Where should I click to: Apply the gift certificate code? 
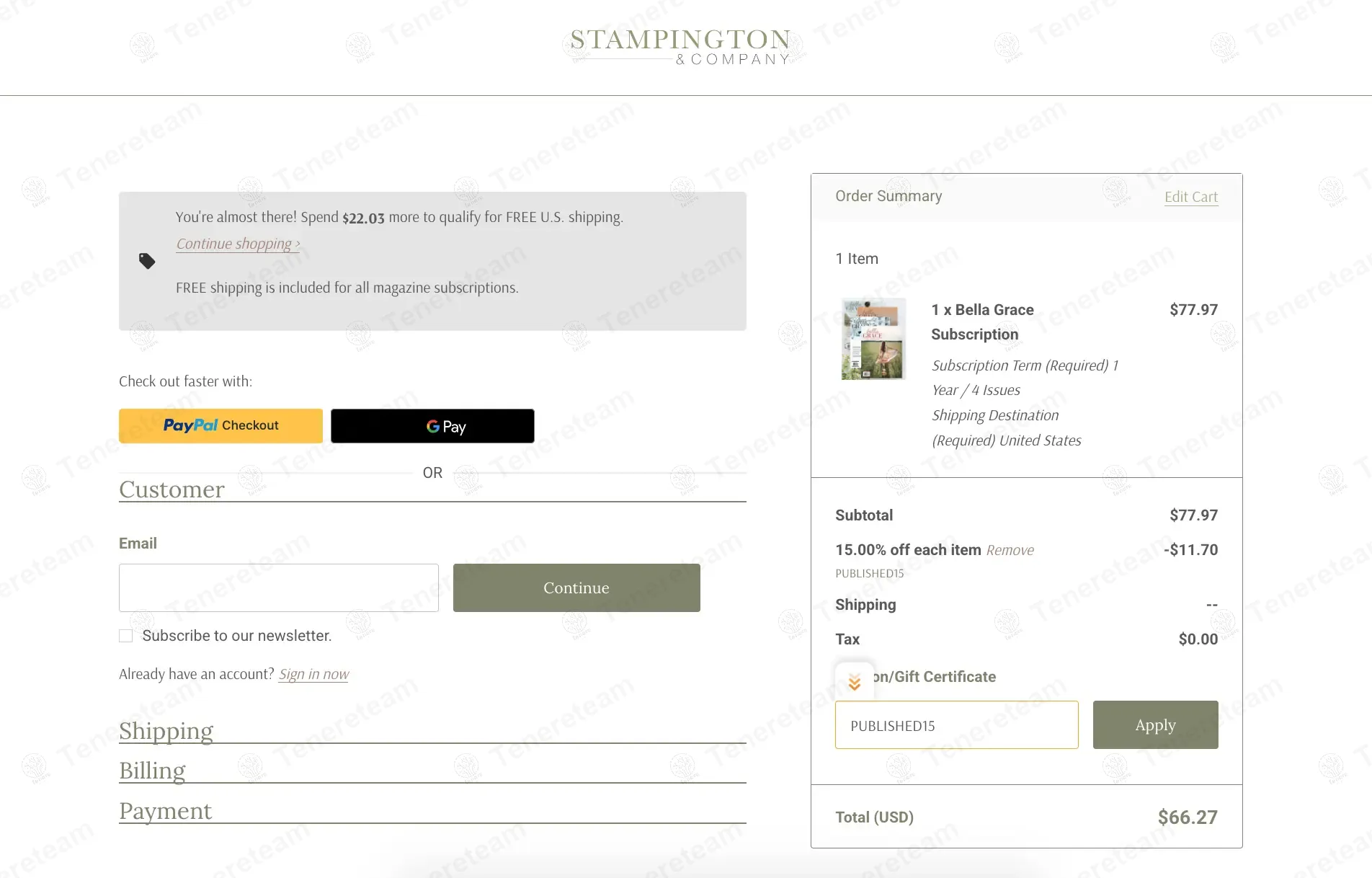pyautogui.click(x=1155, y=725)
